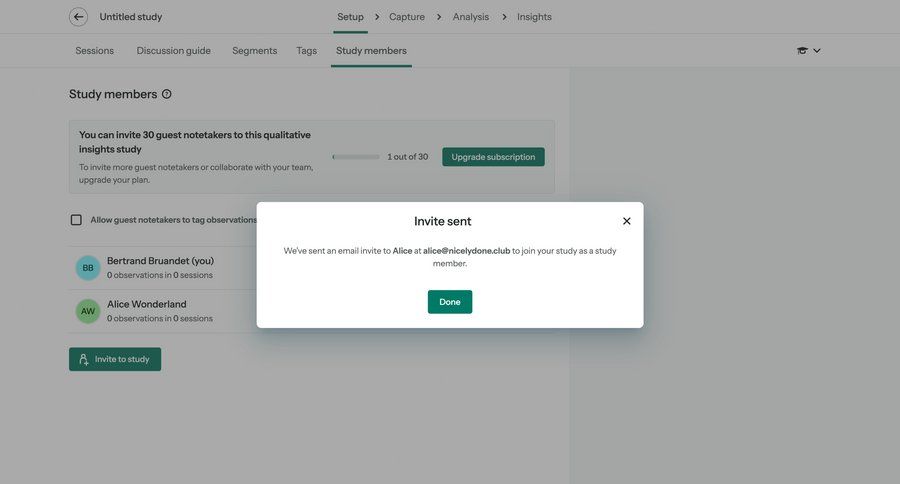Screen dimensions: 900x484
Task: Enable Allow guest notetakers to tag observations
Action: [76, 220]
